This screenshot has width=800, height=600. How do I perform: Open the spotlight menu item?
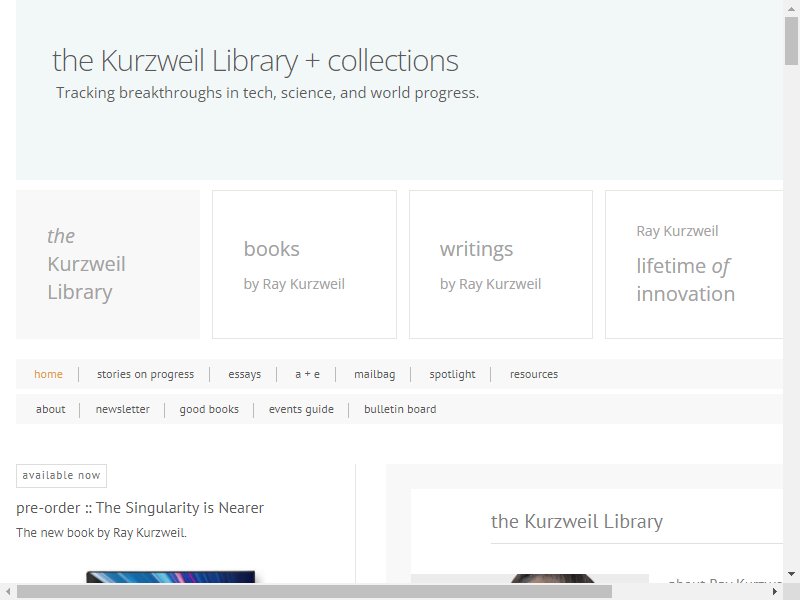pos(452,374)
